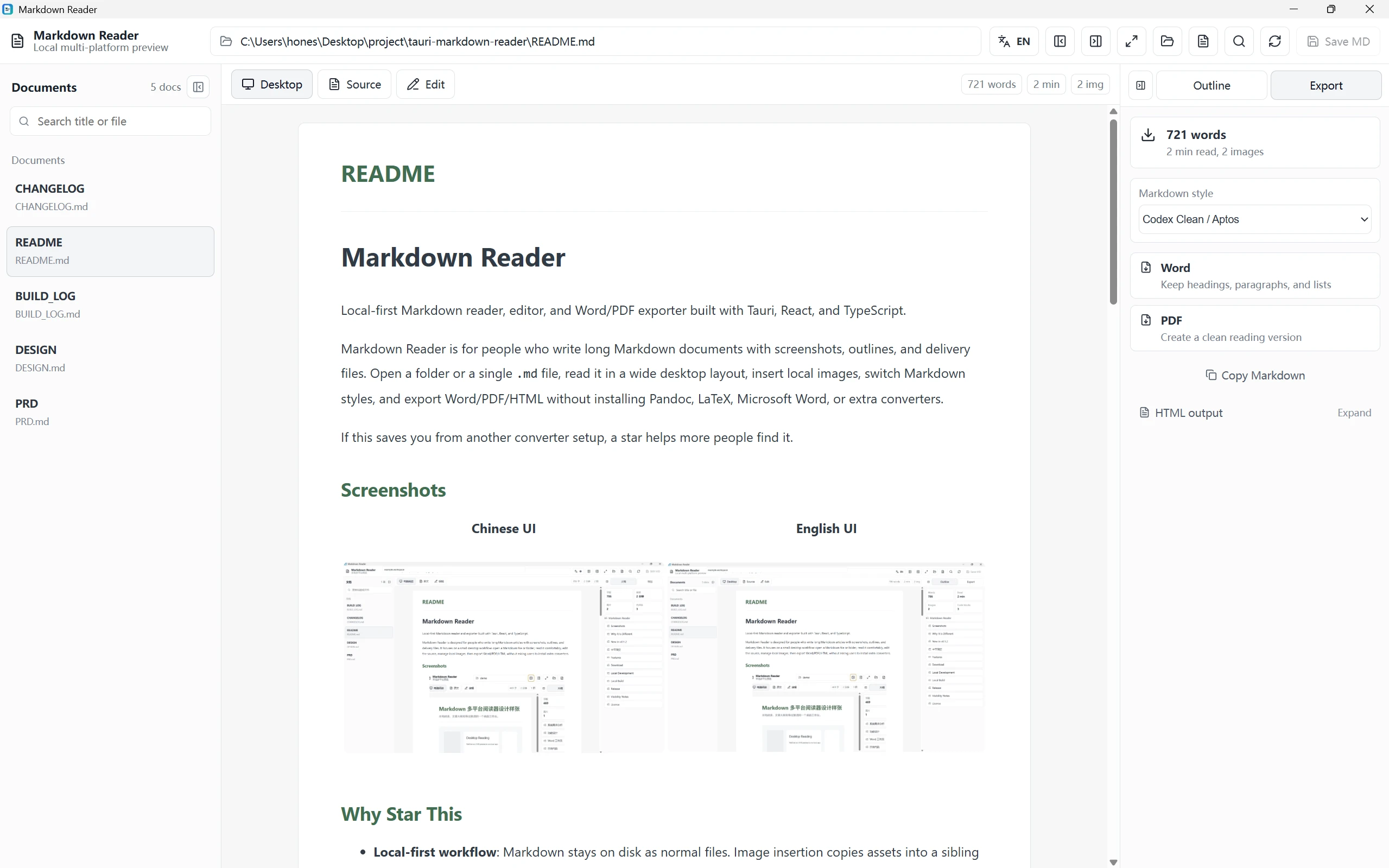The width and height of the screenshot is (1389, 868).
Task: Switch to the Outline tab
Action: (1211, 86)
